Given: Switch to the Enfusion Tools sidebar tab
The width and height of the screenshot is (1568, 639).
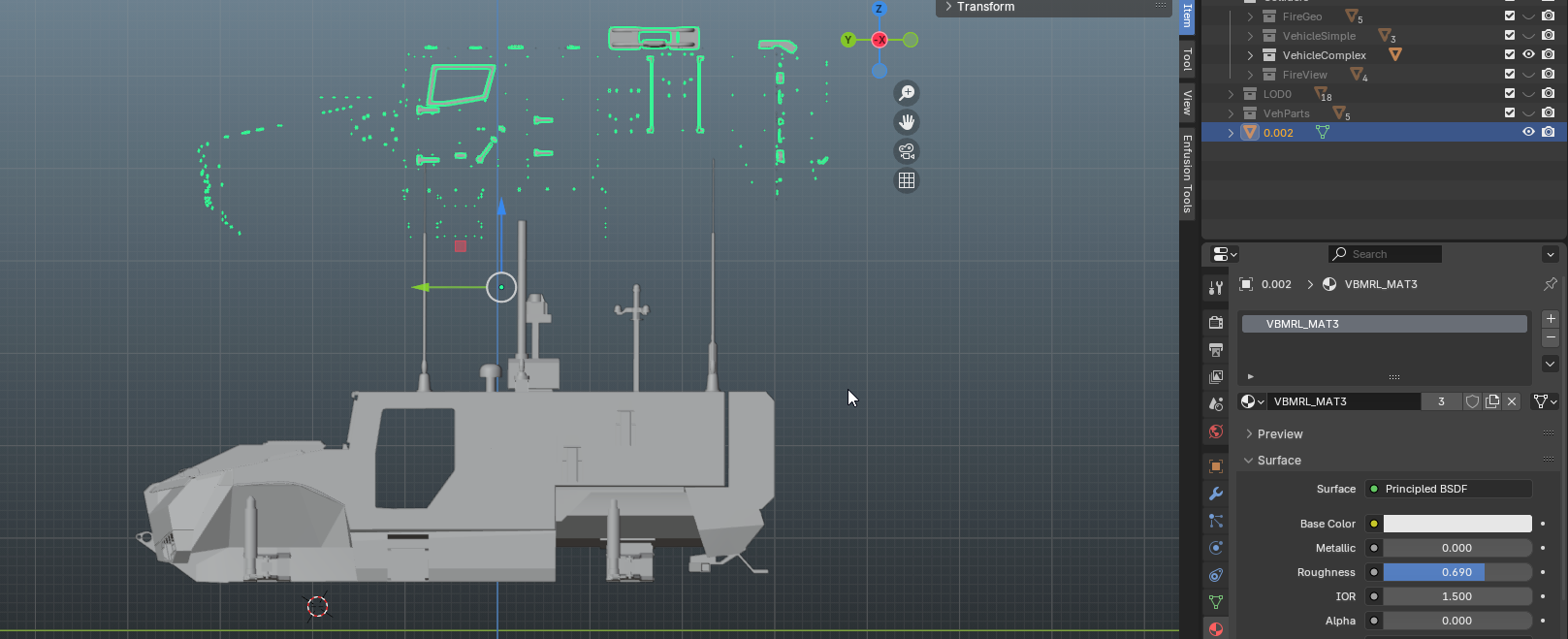Looking at the screenshot, I should coord(1187,174).
